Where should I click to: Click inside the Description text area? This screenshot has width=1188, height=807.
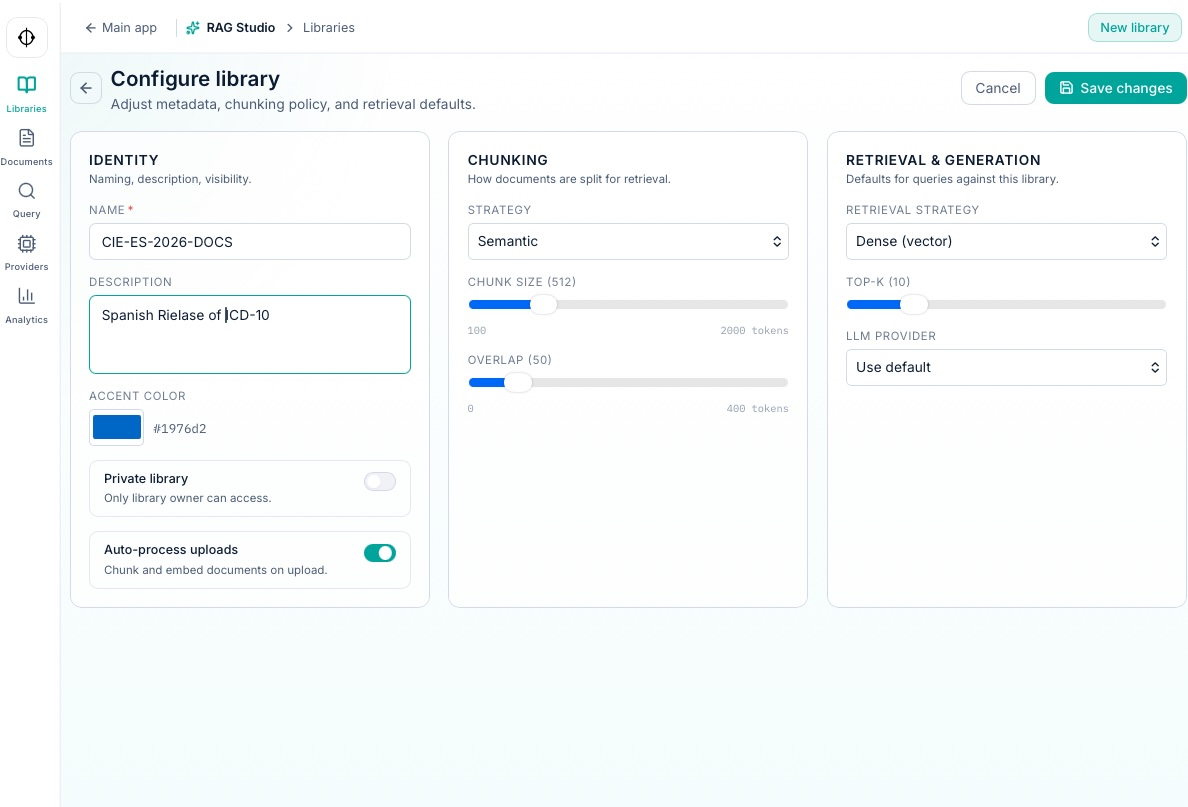click(250, 334)
